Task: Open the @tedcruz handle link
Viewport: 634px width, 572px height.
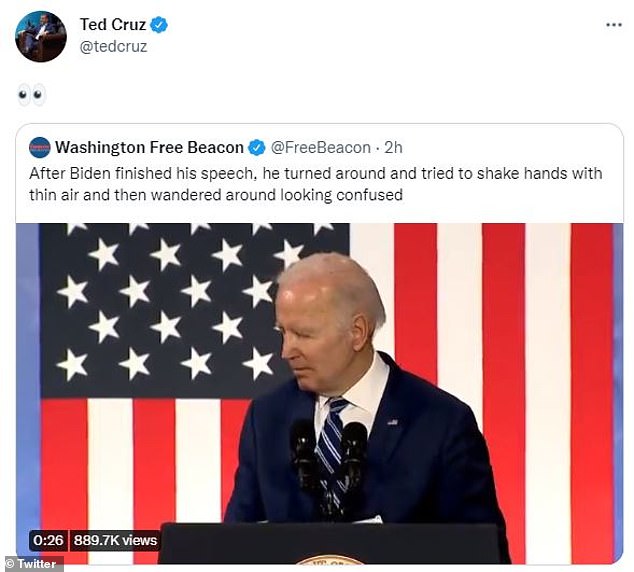Action: click(x=113, y=47)
